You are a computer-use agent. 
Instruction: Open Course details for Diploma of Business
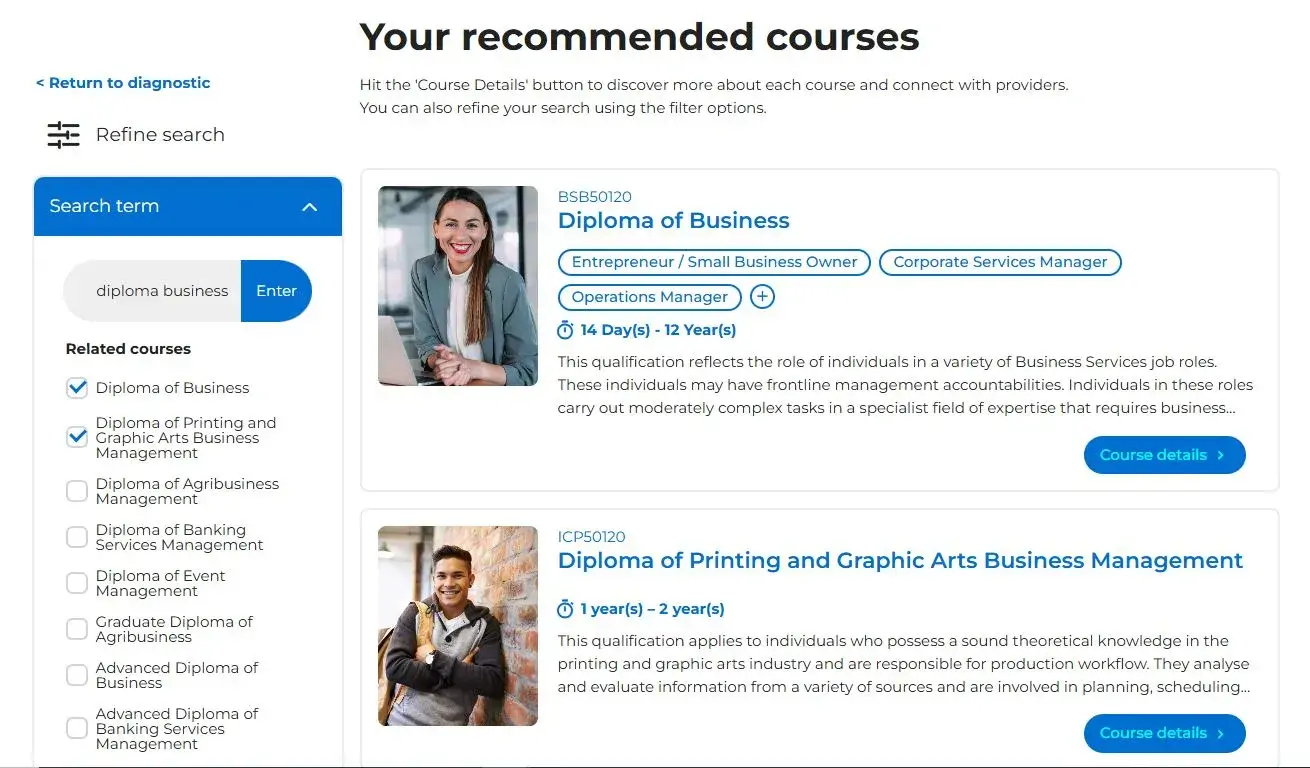pos(1164,454)
